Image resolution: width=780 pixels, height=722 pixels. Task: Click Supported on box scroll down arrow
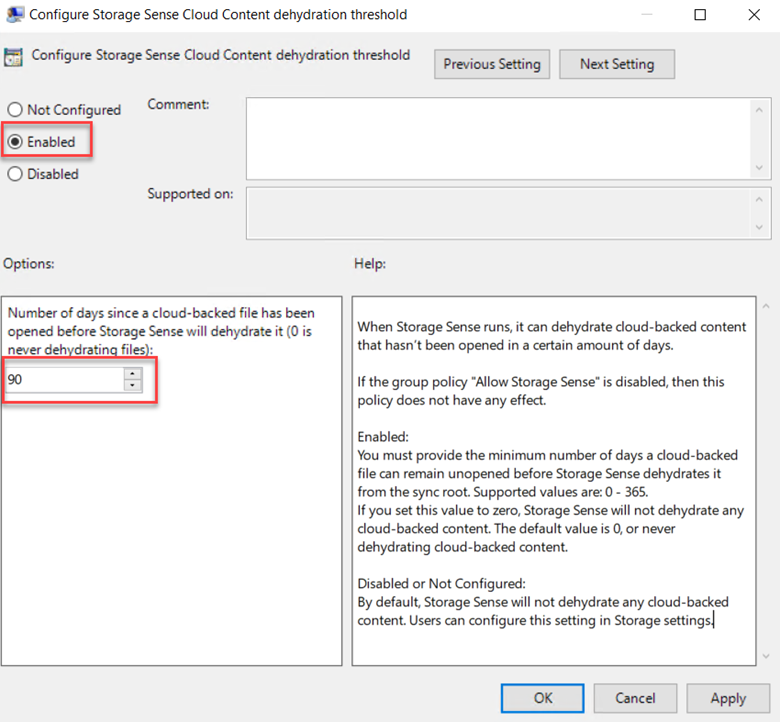[759, 227]
